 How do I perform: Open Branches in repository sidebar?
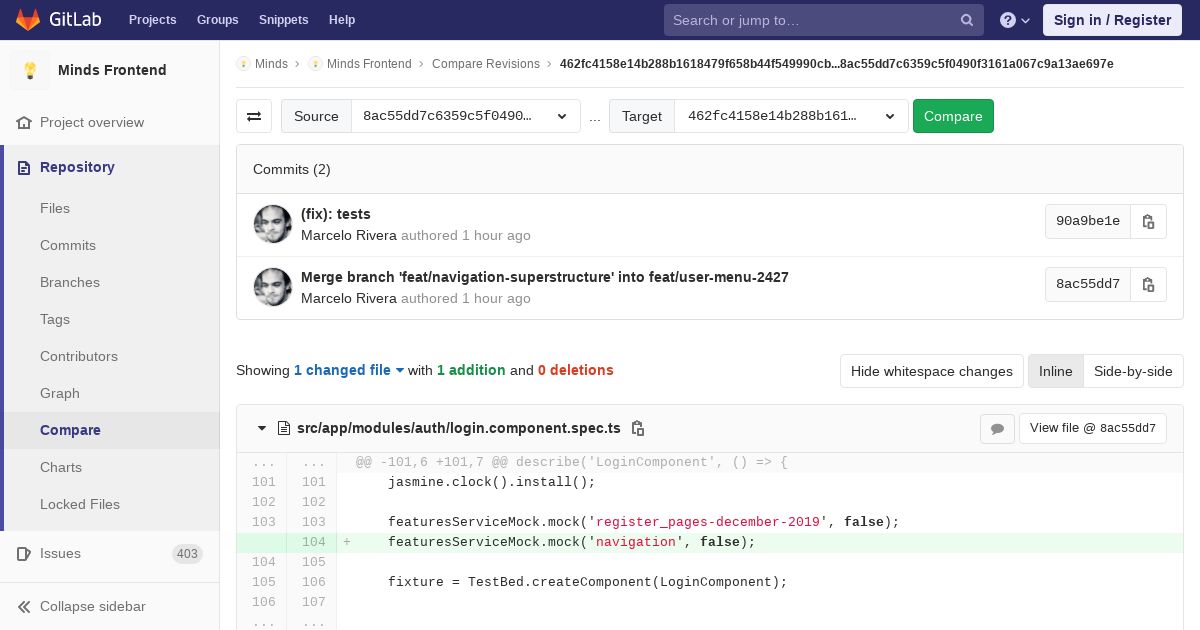[70, 282]
